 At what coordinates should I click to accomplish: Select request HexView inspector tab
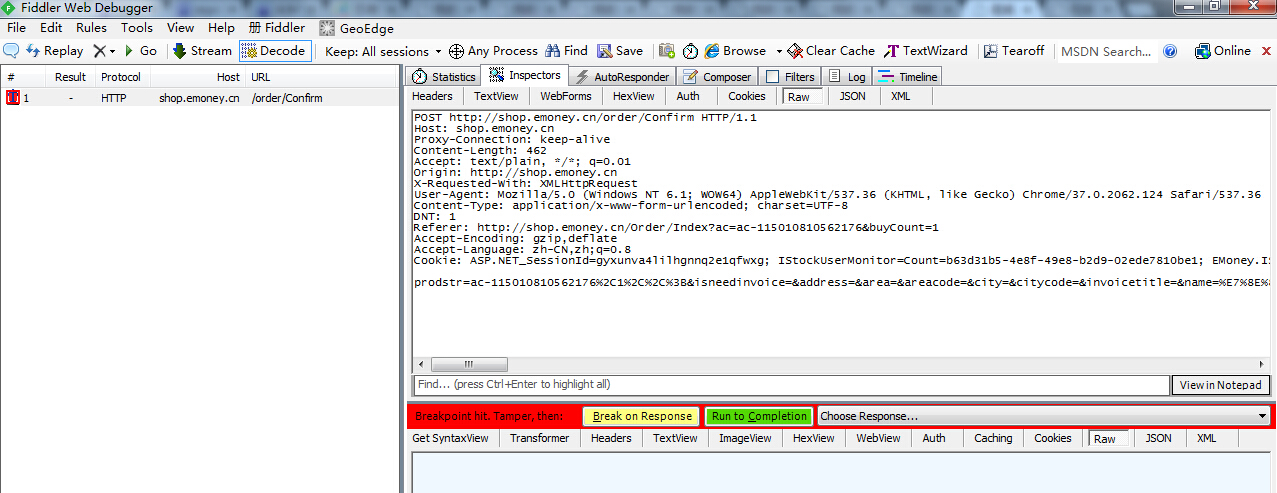pos(633,97)
